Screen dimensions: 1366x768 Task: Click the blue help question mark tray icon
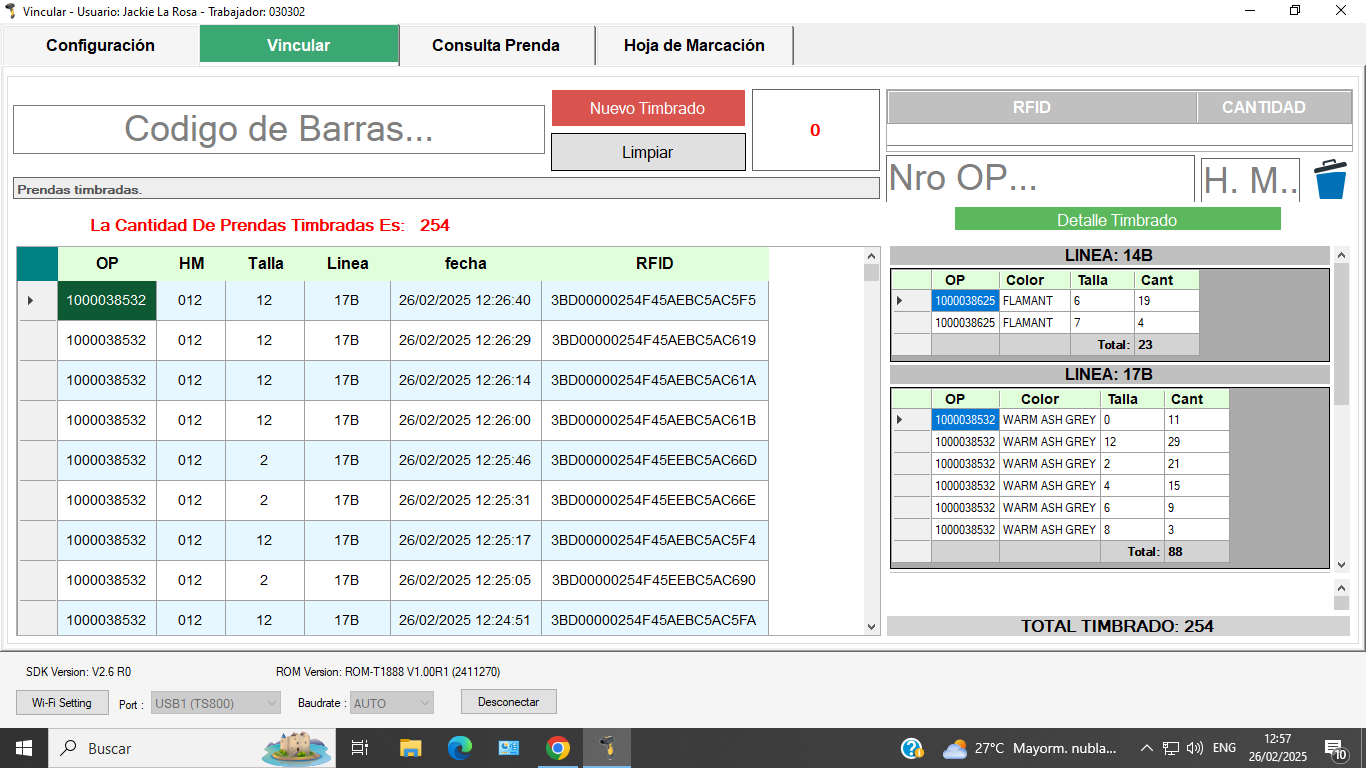click(911, 748)
